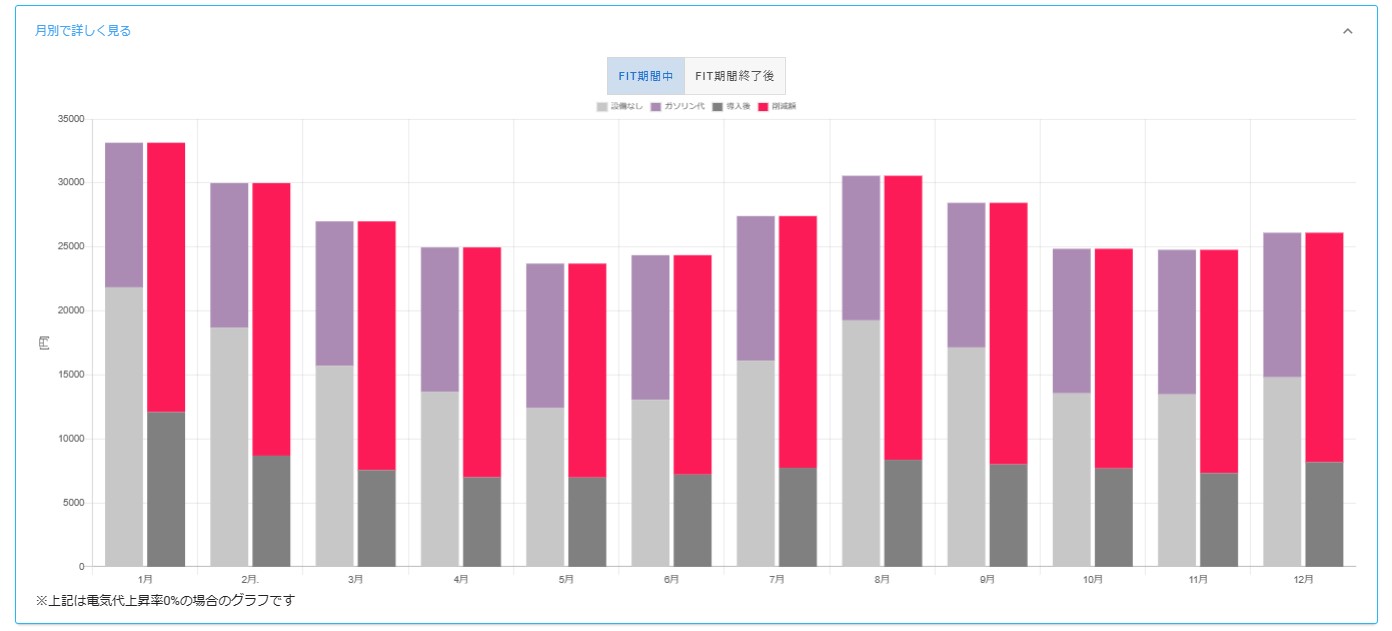Select the 10月 red 削減額 bar segment
This screenshot has width=1392, height=631.
(x=1114, y=358)
